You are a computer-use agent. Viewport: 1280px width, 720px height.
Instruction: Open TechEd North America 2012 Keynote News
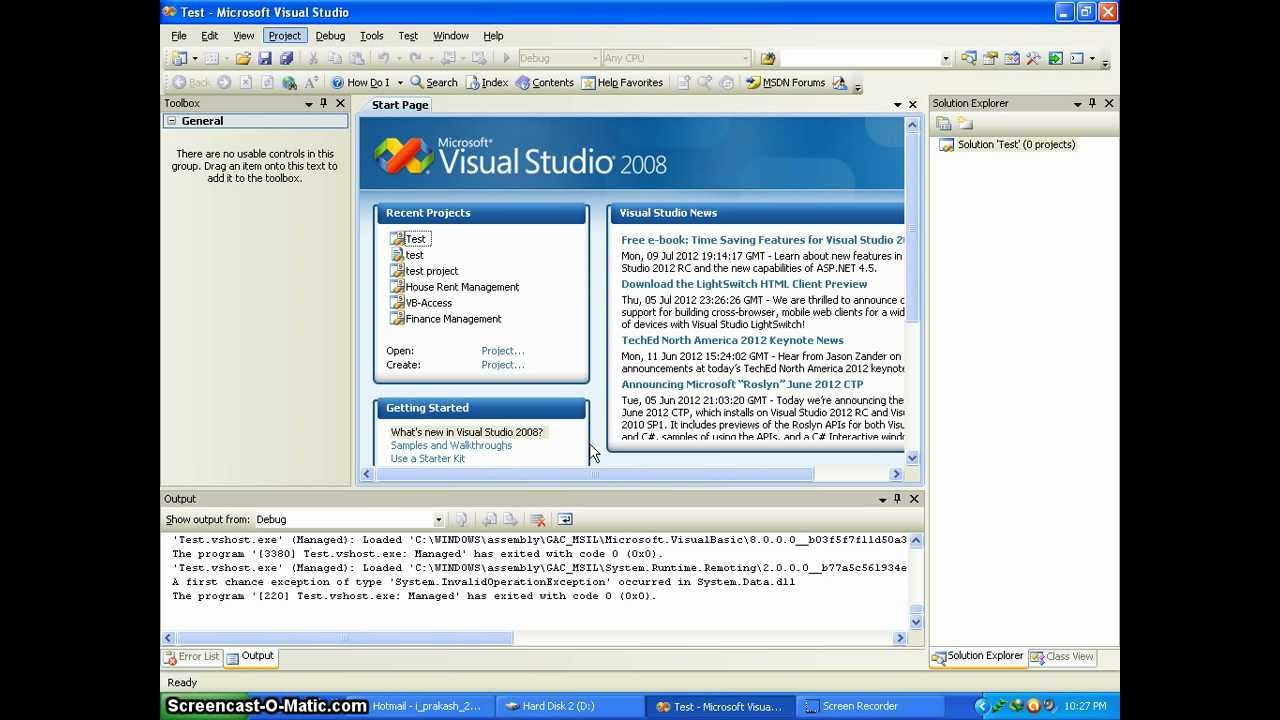(x=732, y=340)
